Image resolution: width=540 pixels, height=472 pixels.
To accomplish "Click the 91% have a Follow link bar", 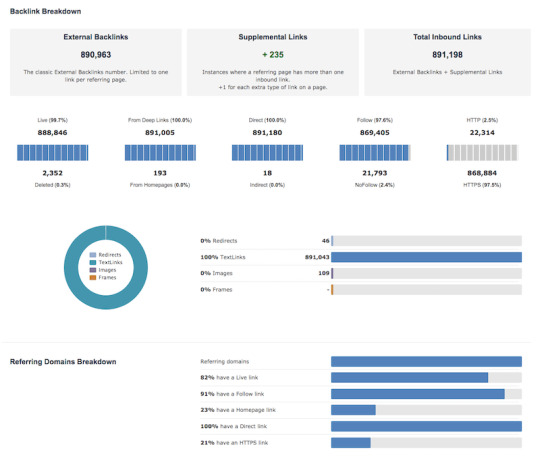I will coord(426,394).
